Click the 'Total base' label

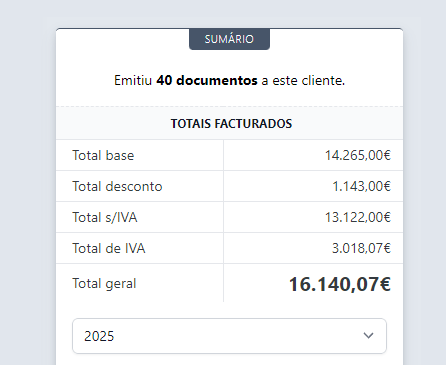pos(103,155)
